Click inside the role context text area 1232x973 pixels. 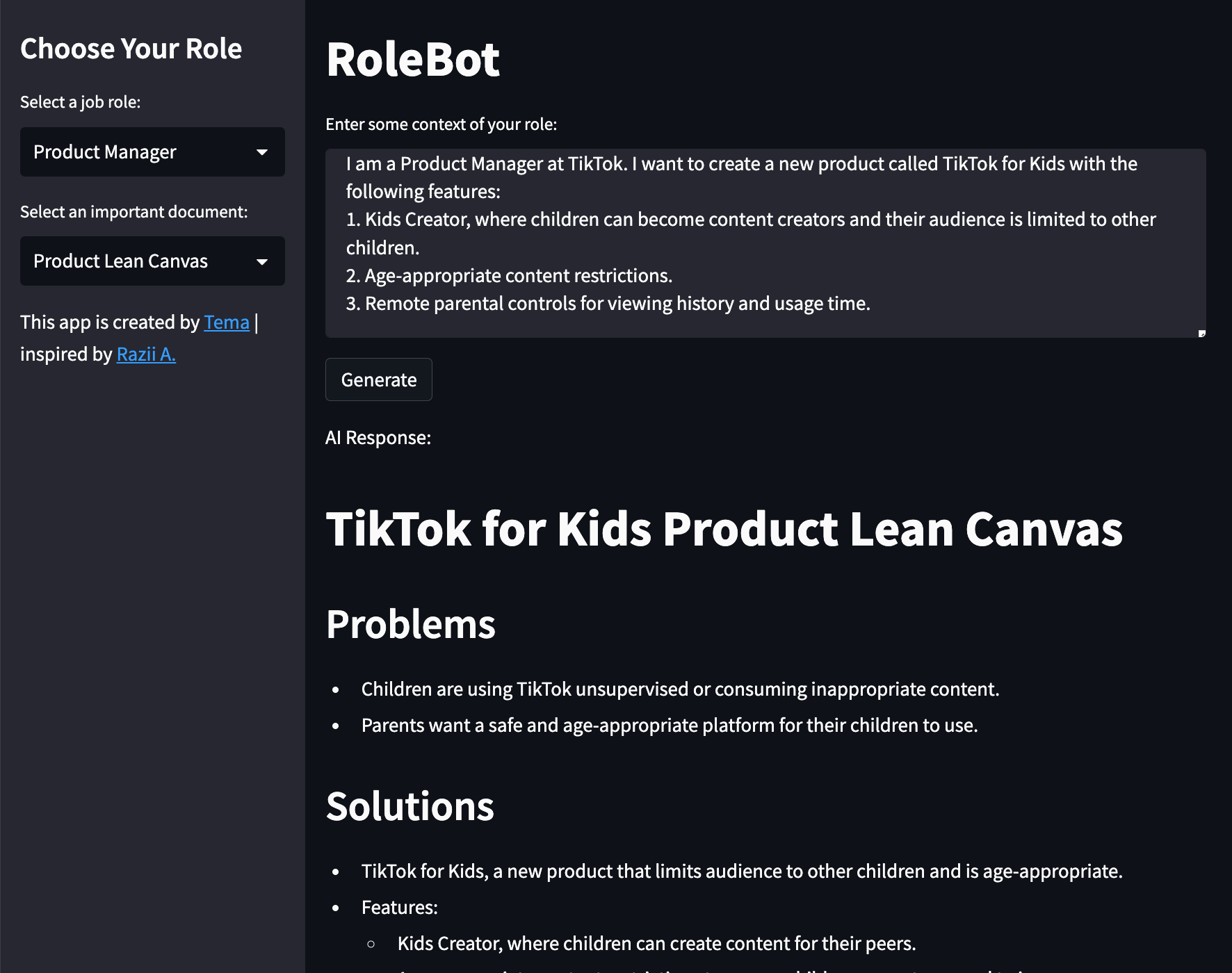click(x=765, y=243)
